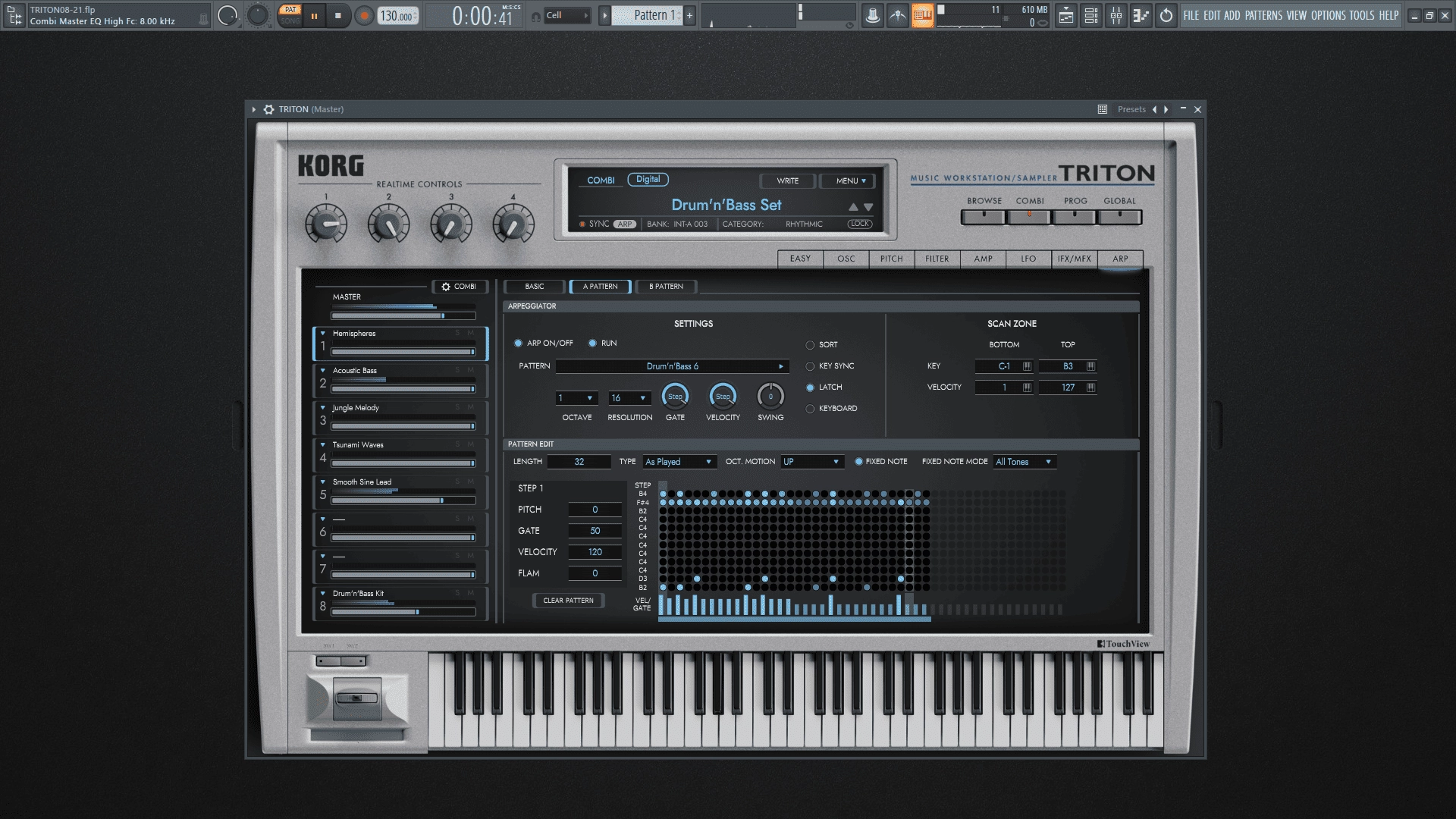Select the Jungle Melody timbre
The image size is (1456, 819).
pyautogui.click(x=400, y=417)
